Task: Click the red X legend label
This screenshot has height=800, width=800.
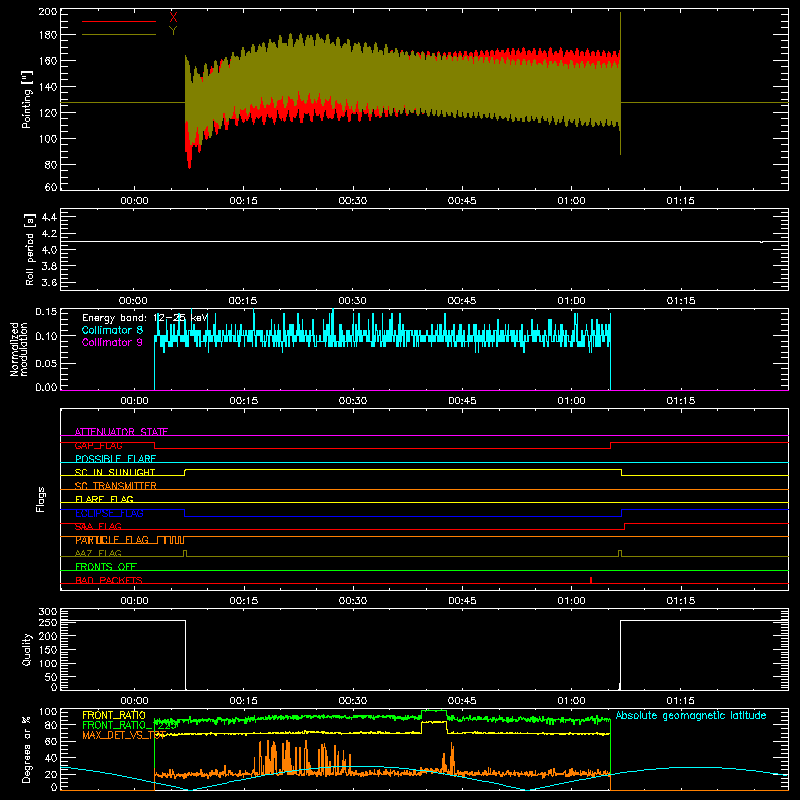Action: (x=173, y=18)
